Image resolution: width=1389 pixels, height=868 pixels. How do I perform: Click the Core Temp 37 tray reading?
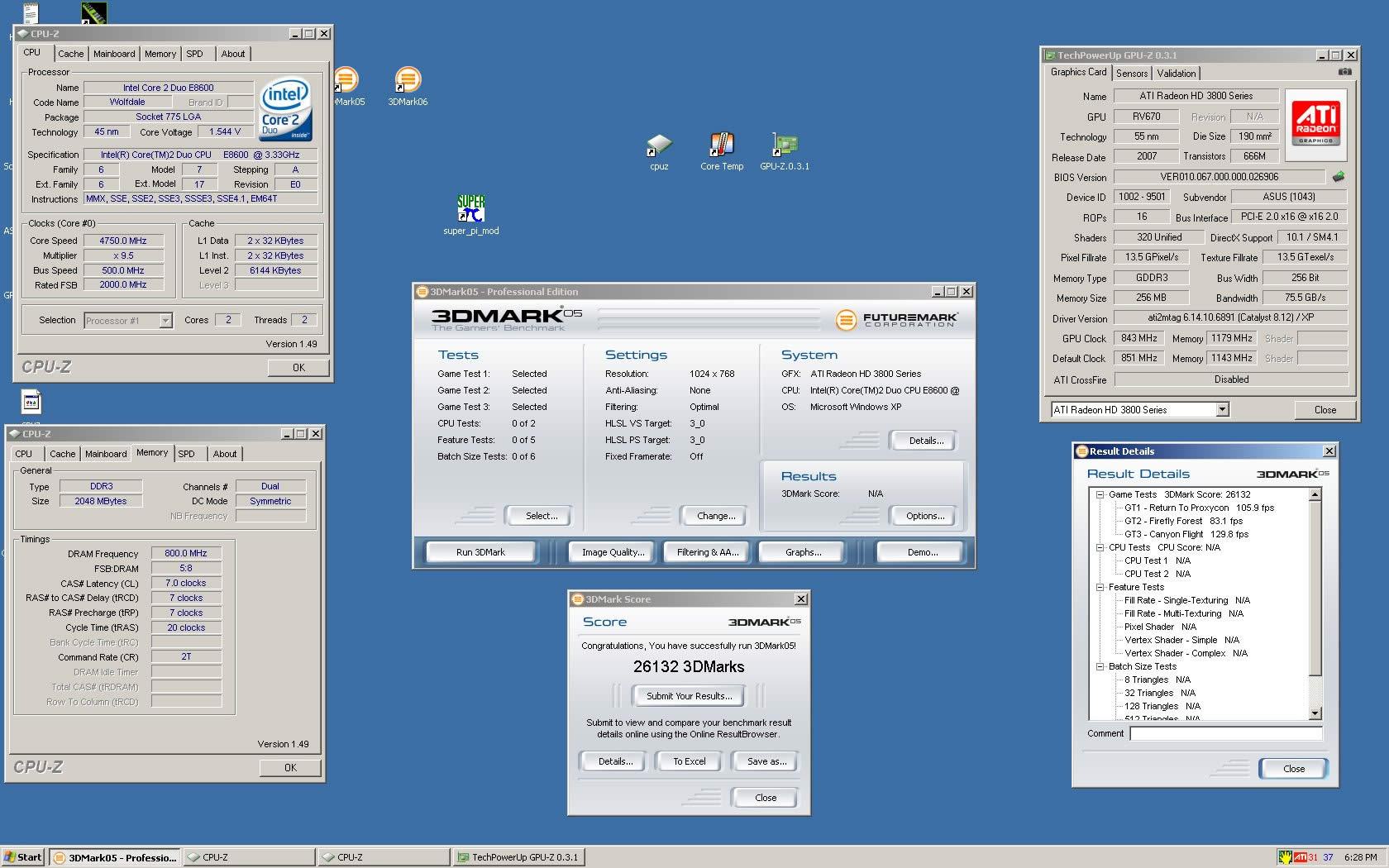pos(1328,857)
